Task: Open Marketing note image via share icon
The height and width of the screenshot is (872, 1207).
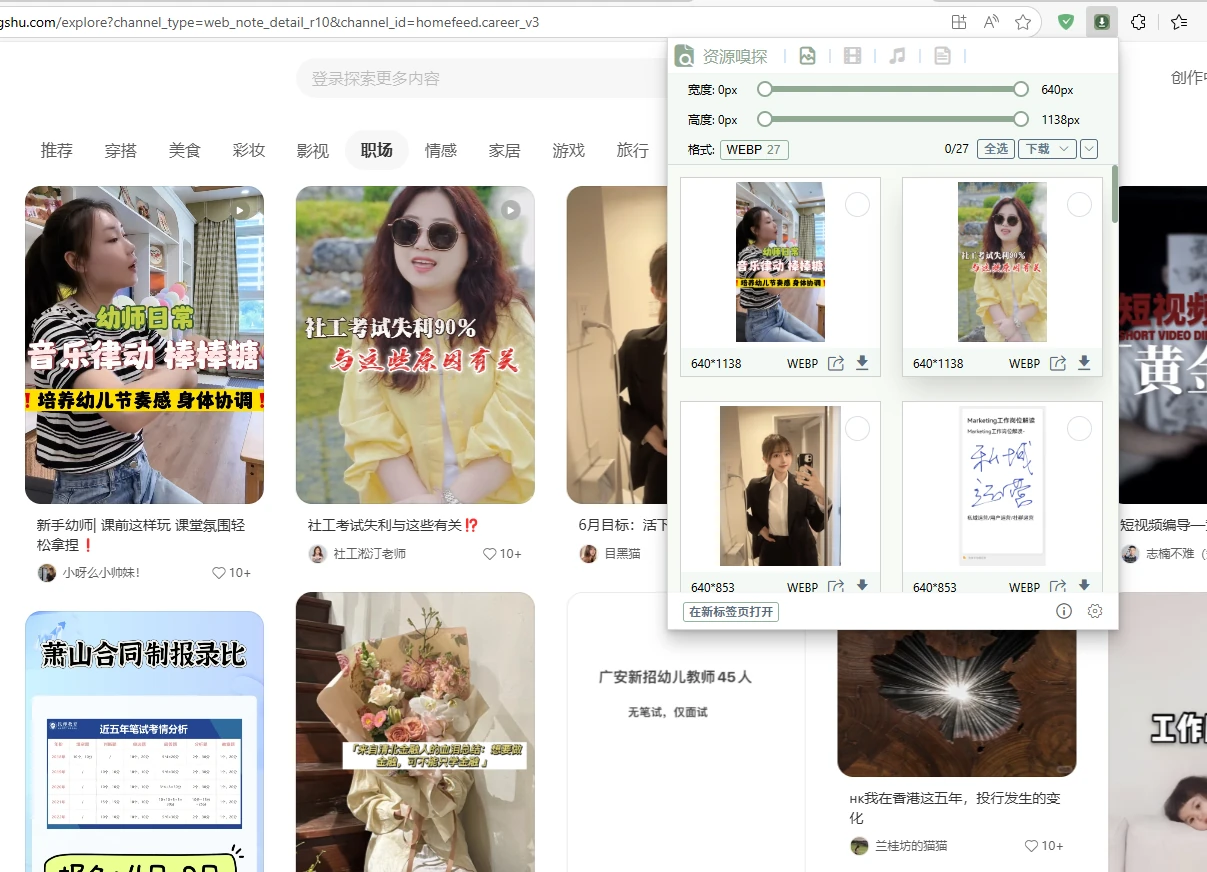Action: pyautogui.click(x=1058, y=587)
